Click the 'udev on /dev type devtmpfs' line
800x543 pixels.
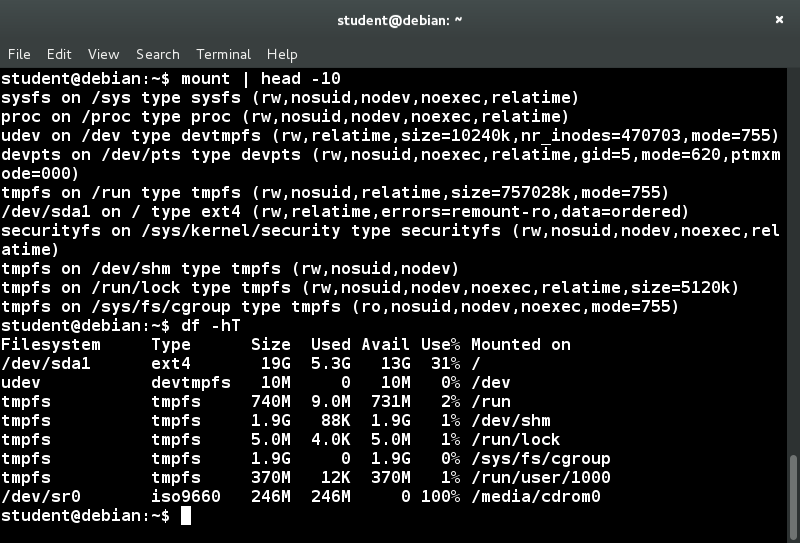point(390,135)
